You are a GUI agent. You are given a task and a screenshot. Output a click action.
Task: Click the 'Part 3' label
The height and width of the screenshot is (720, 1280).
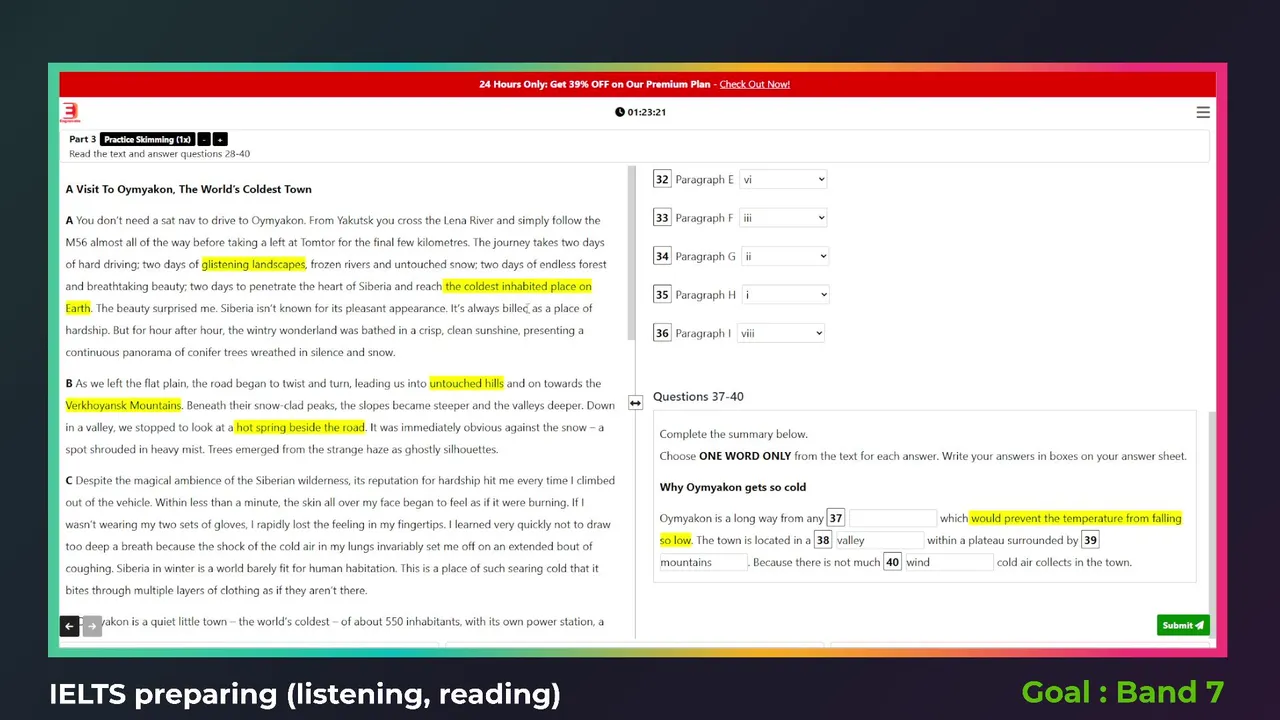83,139
